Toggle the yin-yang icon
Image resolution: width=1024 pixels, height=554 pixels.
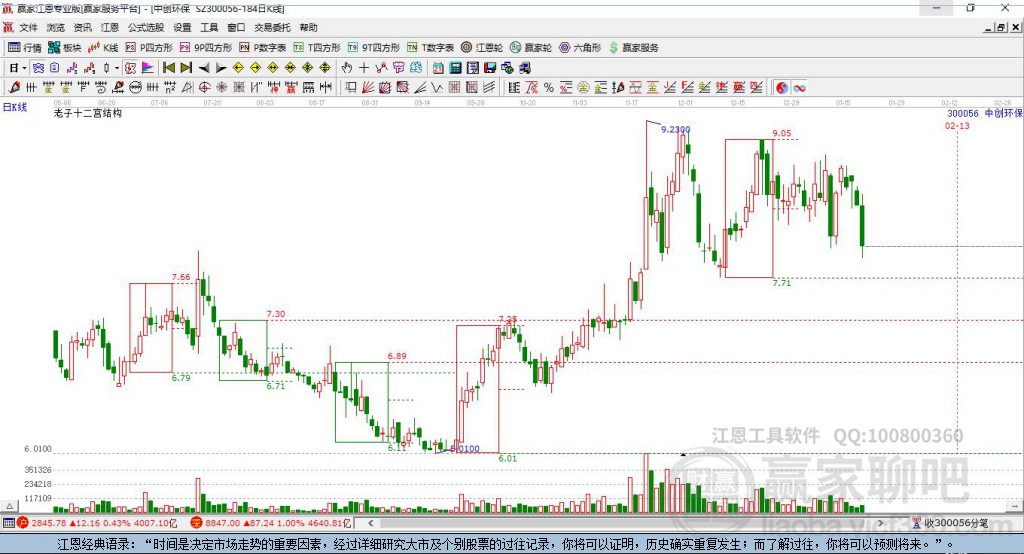click(782, 87)
